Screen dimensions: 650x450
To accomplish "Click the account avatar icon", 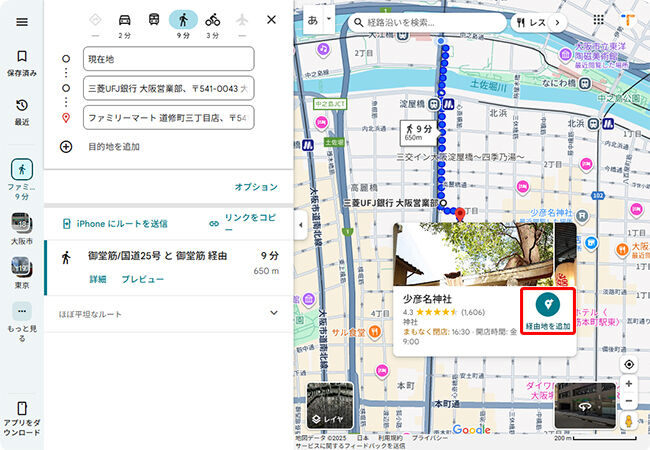I will pyautogui.click(x=628, y=20).
